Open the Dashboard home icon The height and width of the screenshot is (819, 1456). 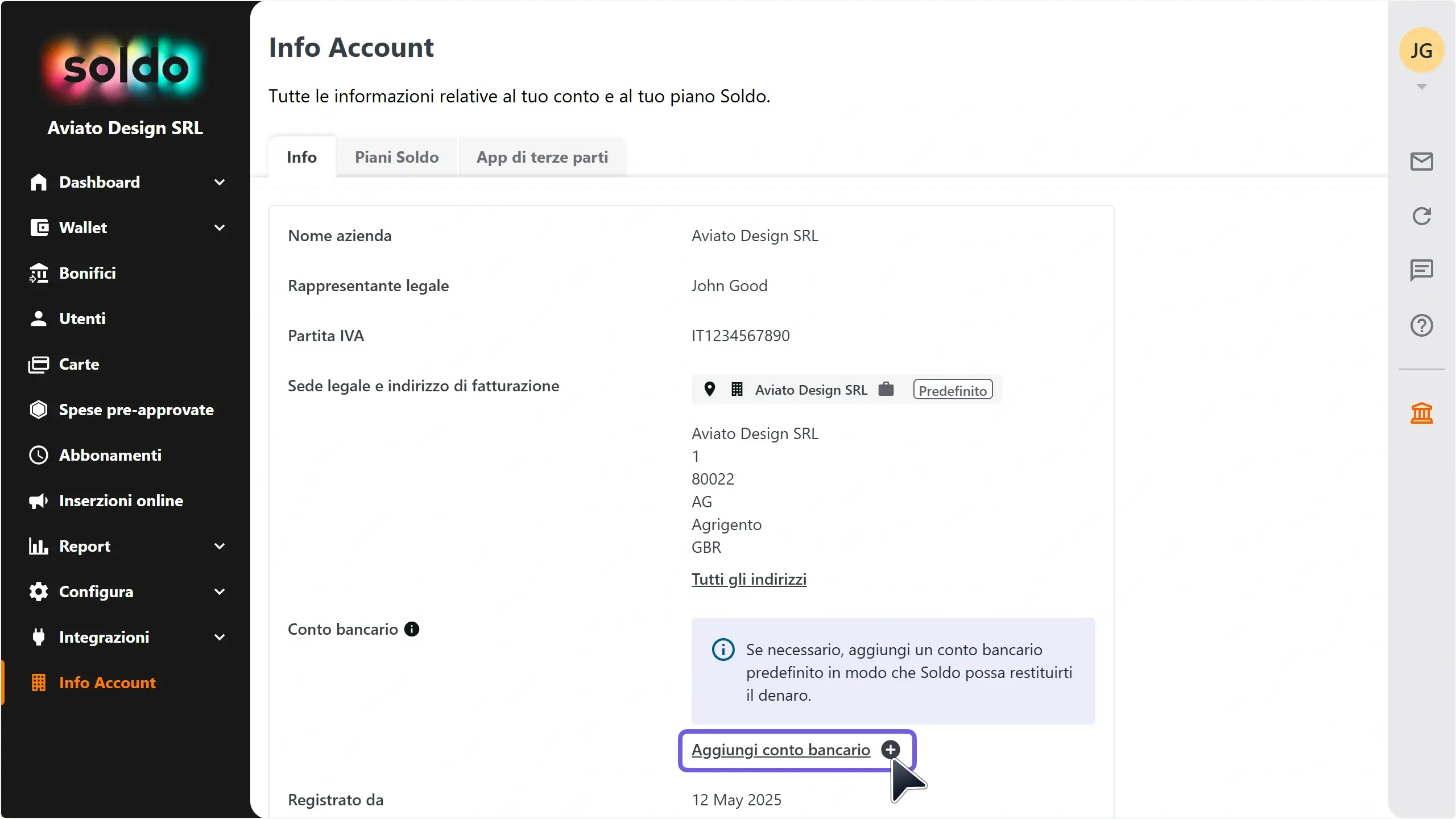[x=38, y=182]
